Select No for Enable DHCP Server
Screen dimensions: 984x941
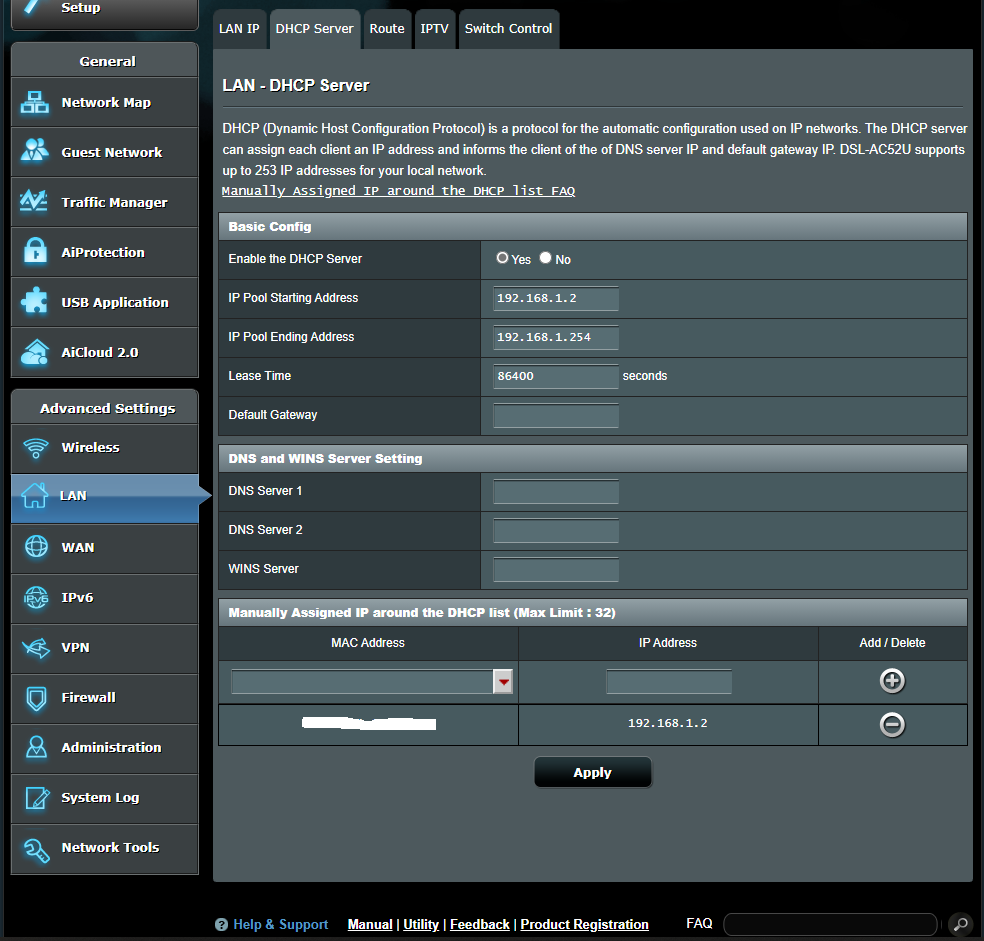(545, 258)
